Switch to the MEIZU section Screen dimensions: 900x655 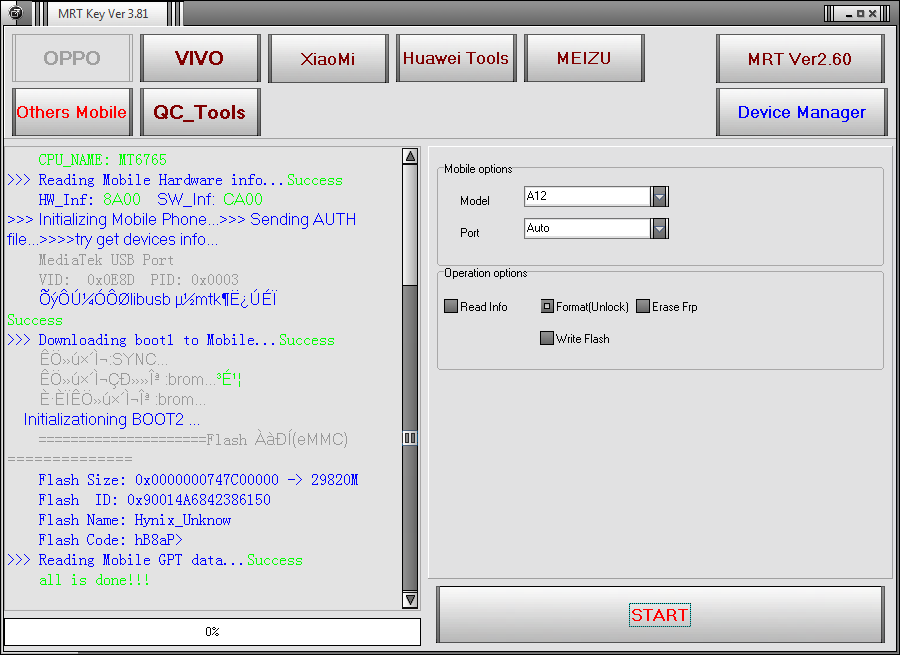(x=584, y=58)
